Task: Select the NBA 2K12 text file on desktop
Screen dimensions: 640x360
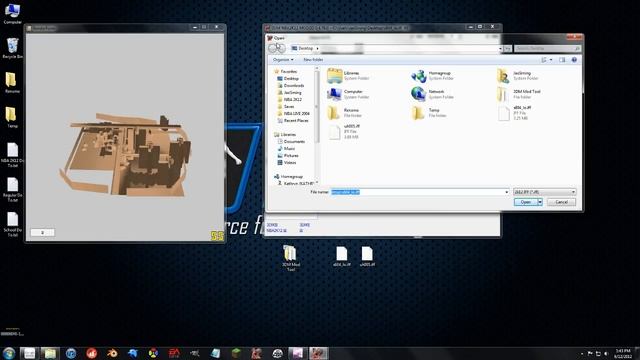Action: (x=12, y=155)
